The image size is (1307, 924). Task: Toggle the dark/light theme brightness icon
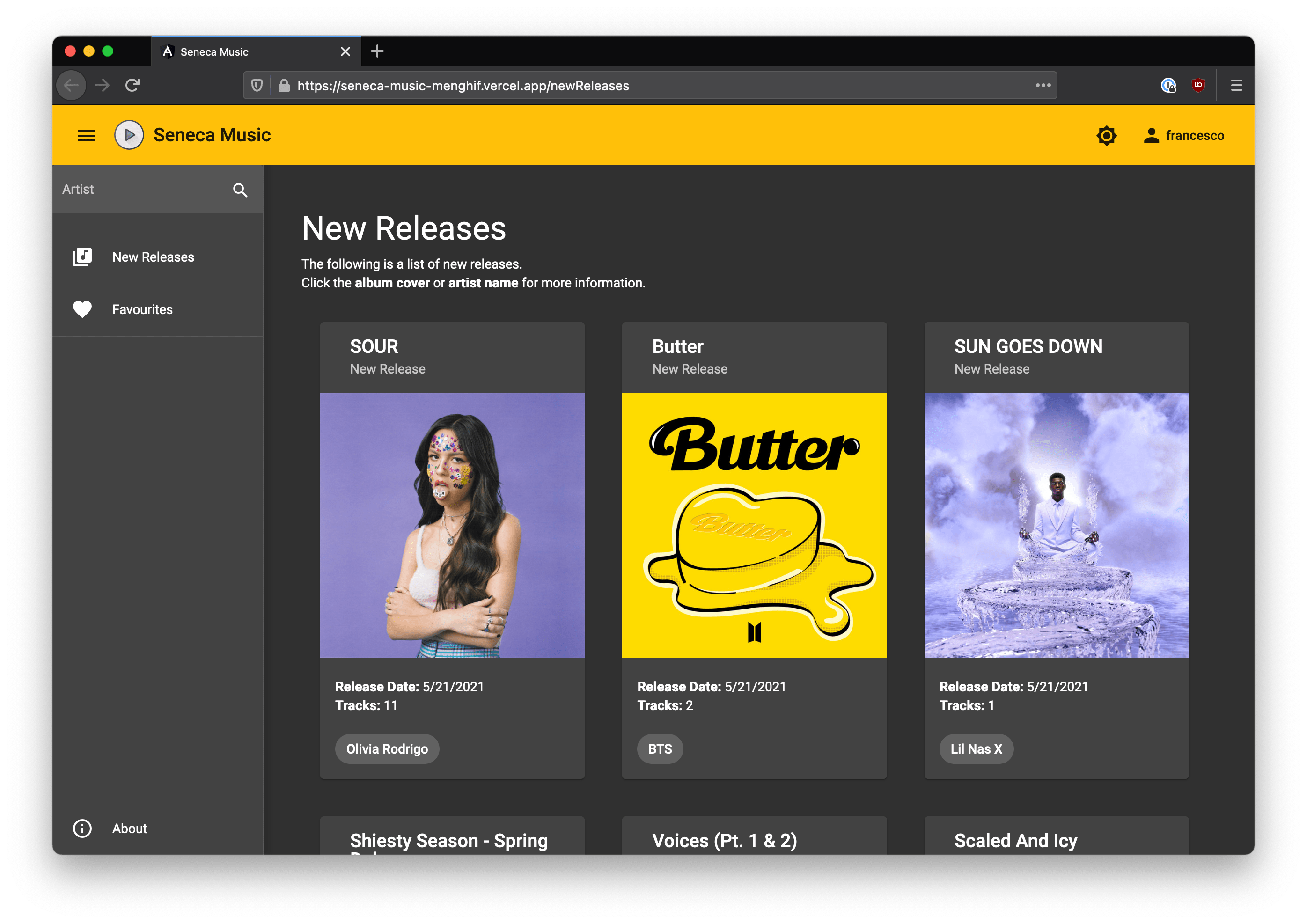pos(1106,135)
